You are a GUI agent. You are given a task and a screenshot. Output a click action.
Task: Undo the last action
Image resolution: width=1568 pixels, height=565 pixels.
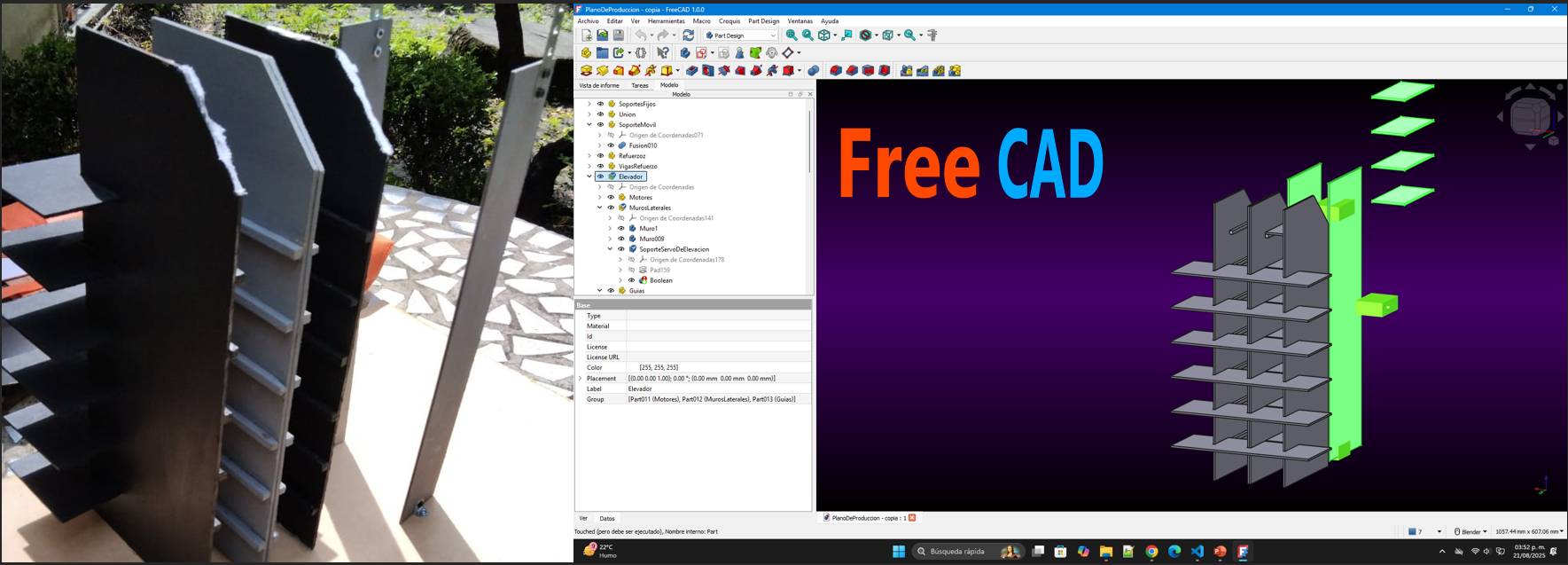640,35
